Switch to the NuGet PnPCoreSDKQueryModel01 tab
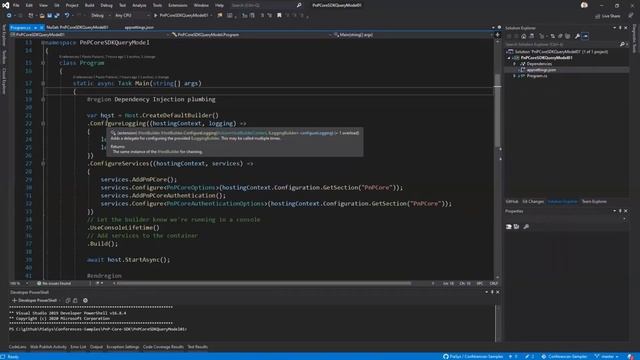 point(77,27)
